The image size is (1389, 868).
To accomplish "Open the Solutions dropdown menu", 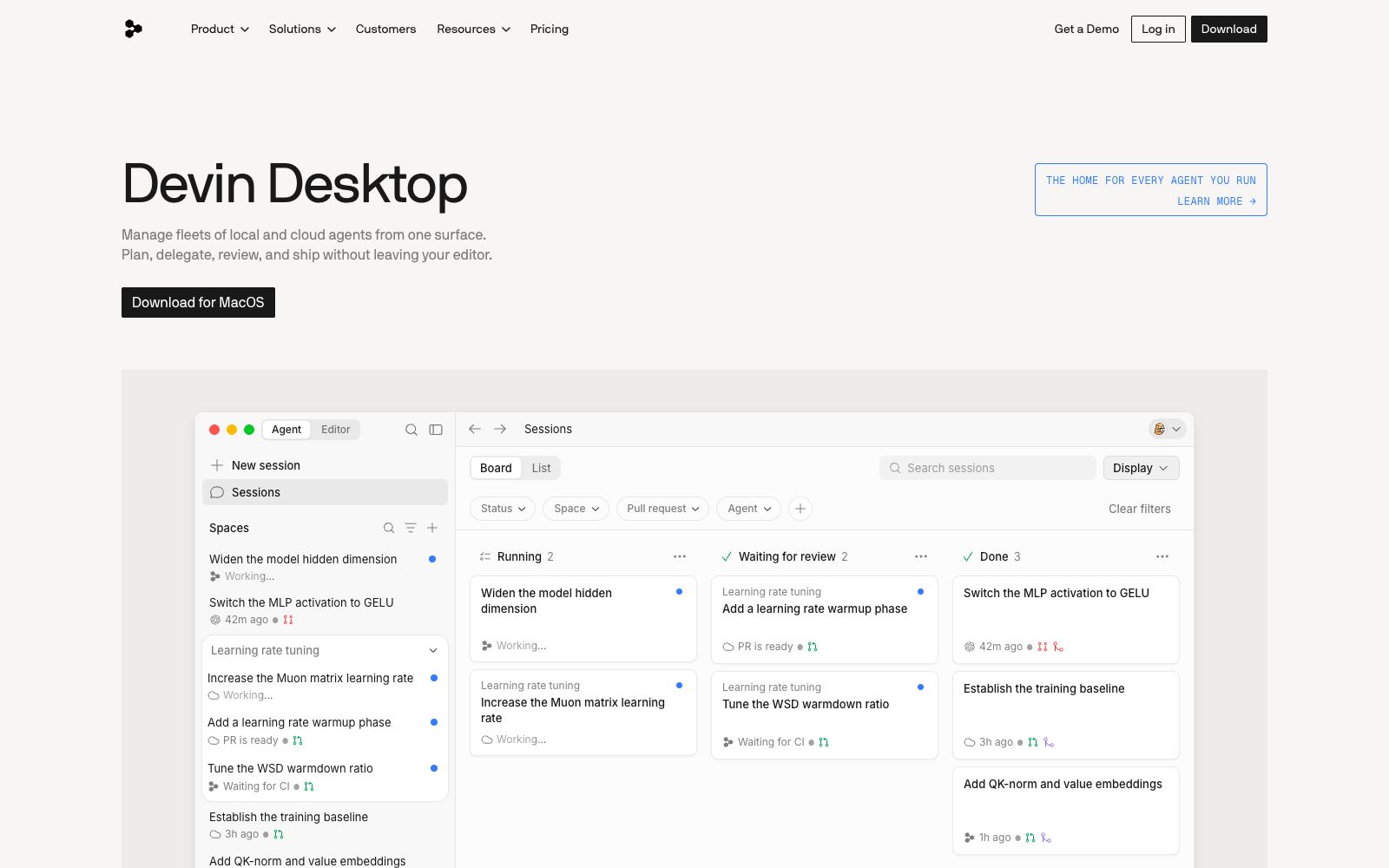I will (302, 29).
